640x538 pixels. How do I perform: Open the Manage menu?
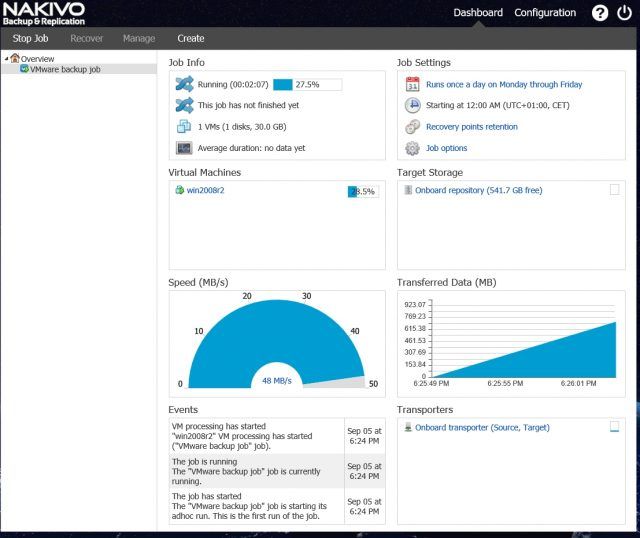click(x=139, y=38)
